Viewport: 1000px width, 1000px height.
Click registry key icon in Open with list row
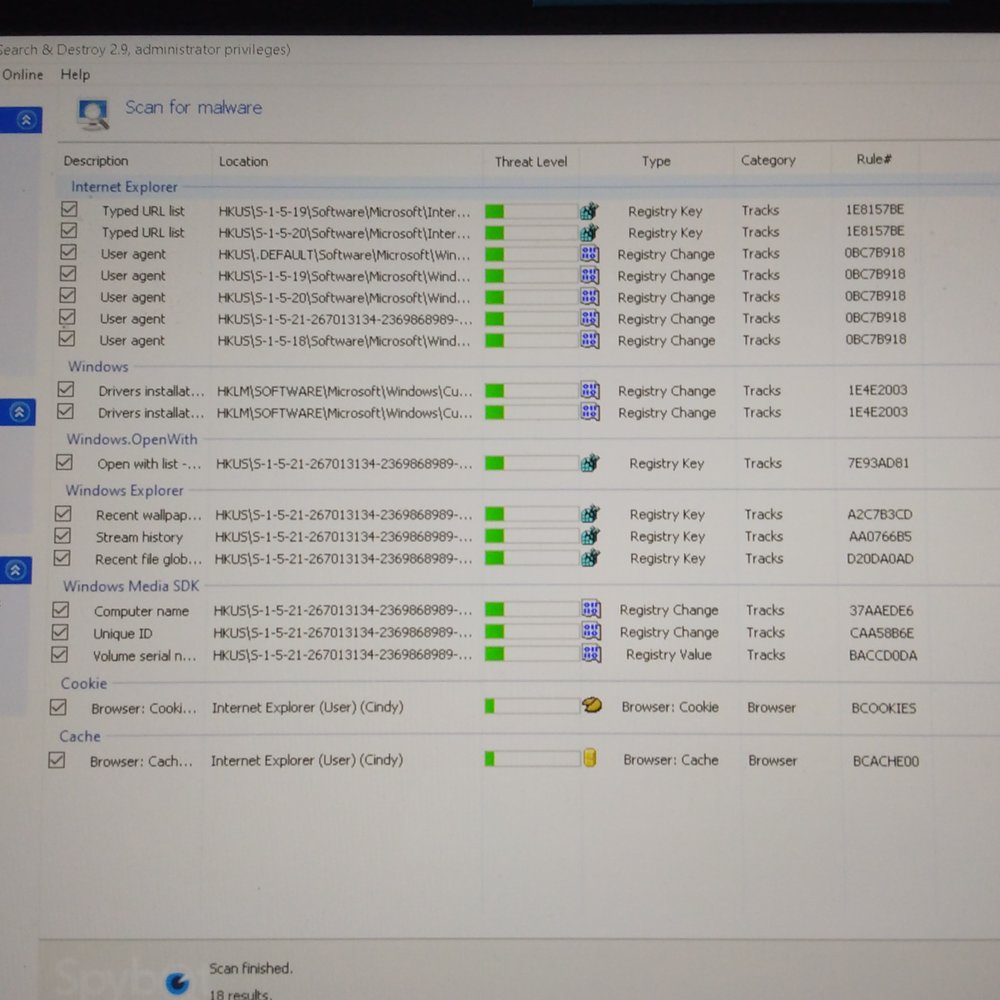590,463
